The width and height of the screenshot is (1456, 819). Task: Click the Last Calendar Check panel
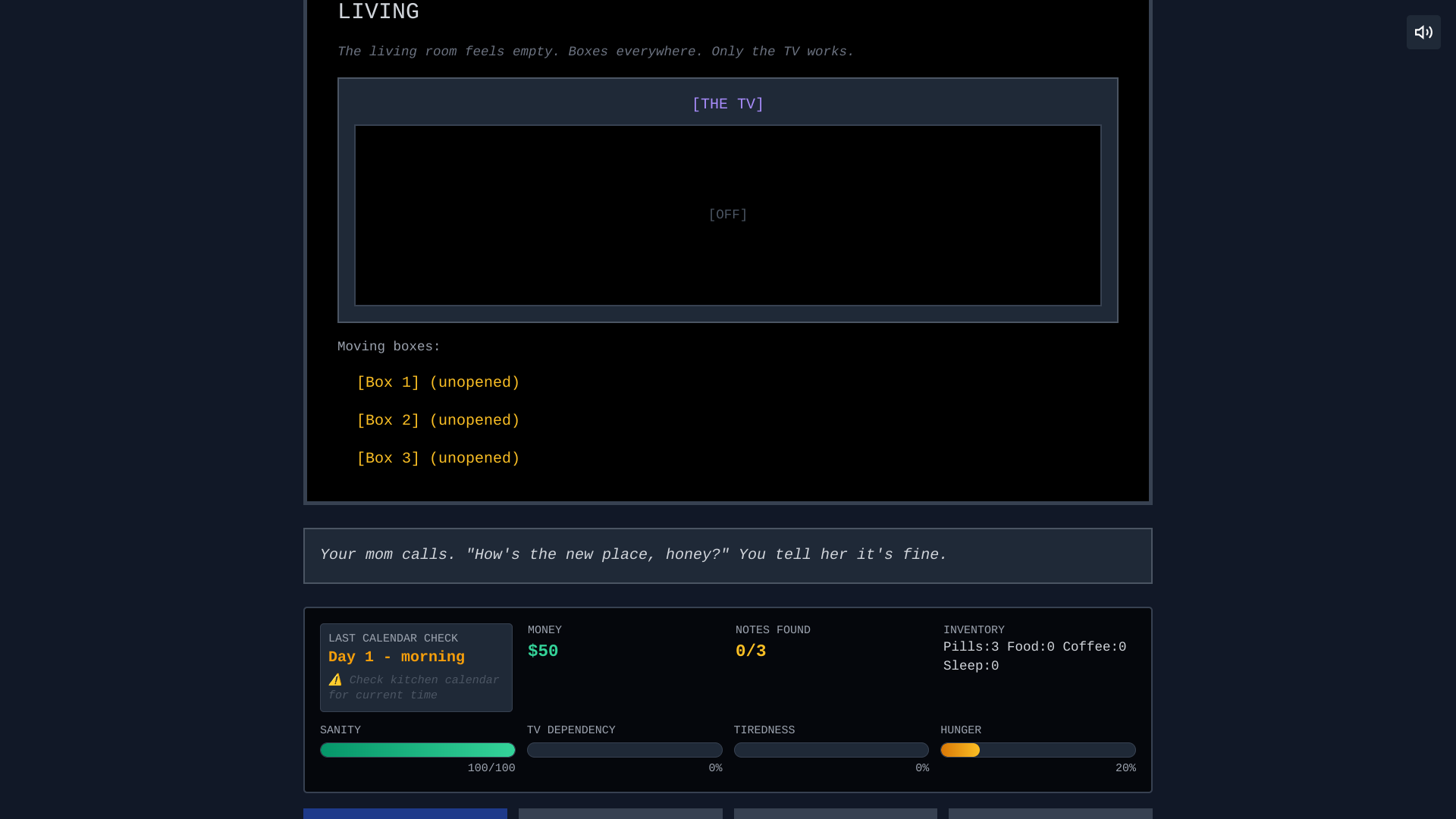pos(416,667)
